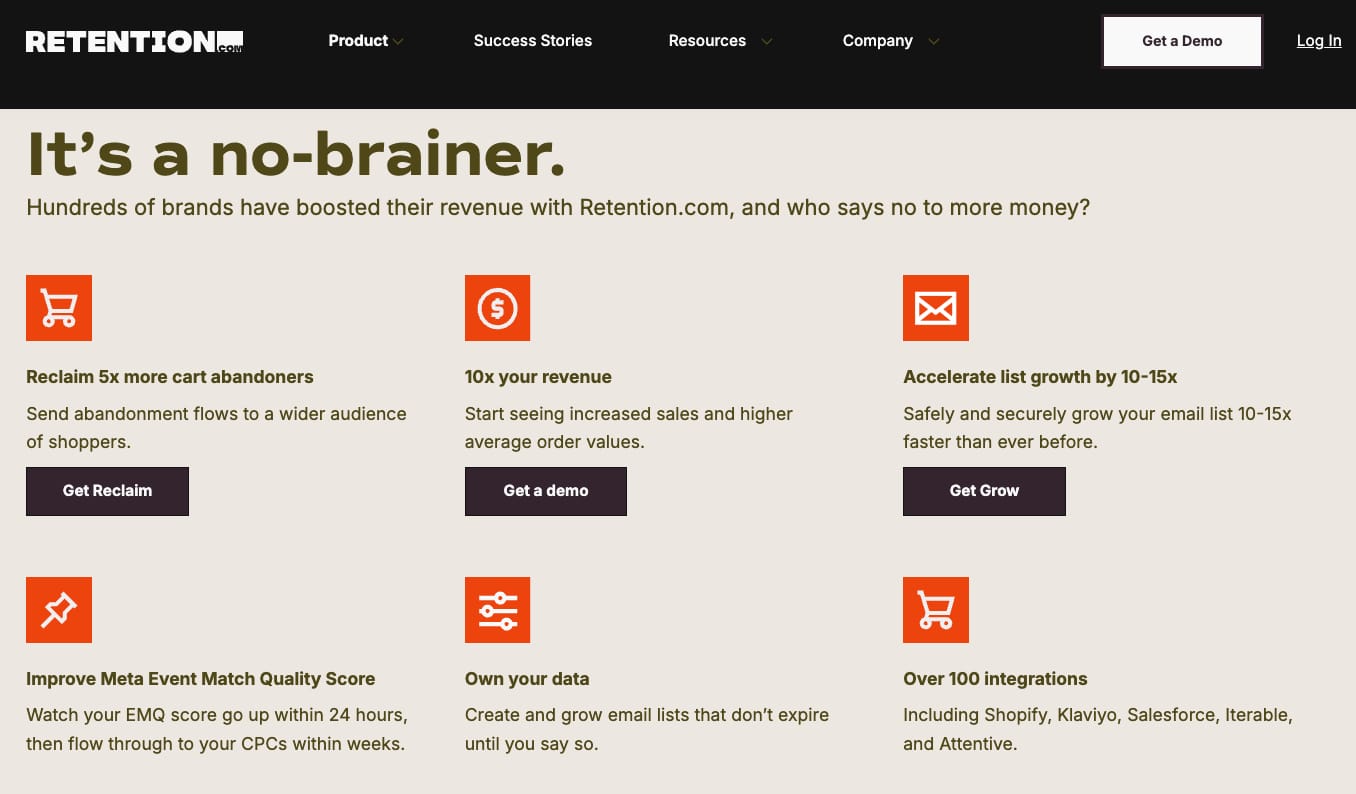Click the pushpin icon for Meta Event Match
1356x794 pixels.
(59, 610)
